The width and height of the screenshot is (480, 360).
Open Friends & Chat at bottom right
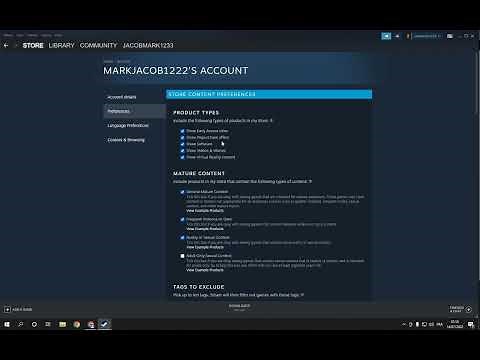(460, 309)
